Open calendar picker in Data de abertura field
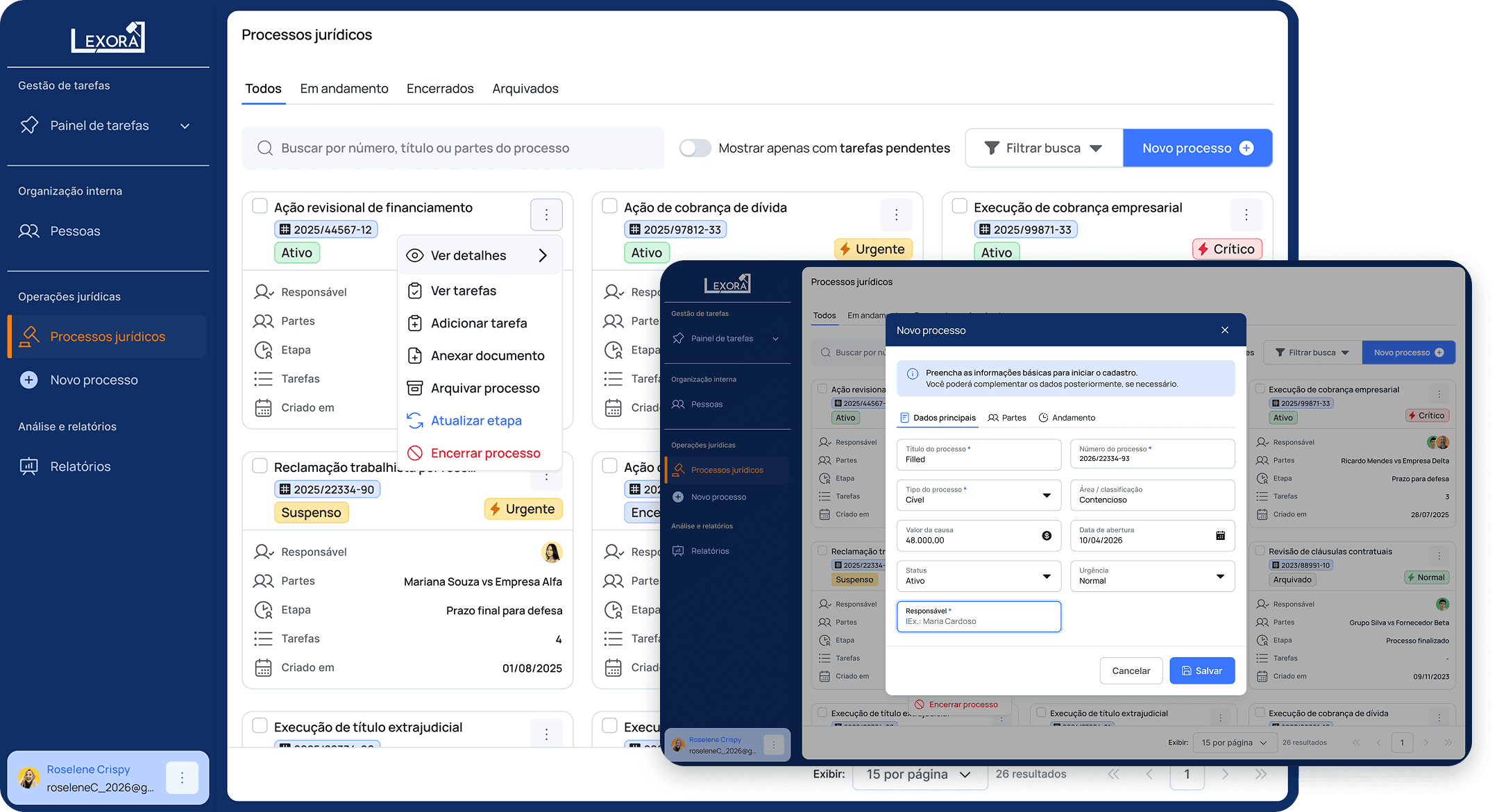This screenshot has width=1497, height=812. tap(1220, 535)
